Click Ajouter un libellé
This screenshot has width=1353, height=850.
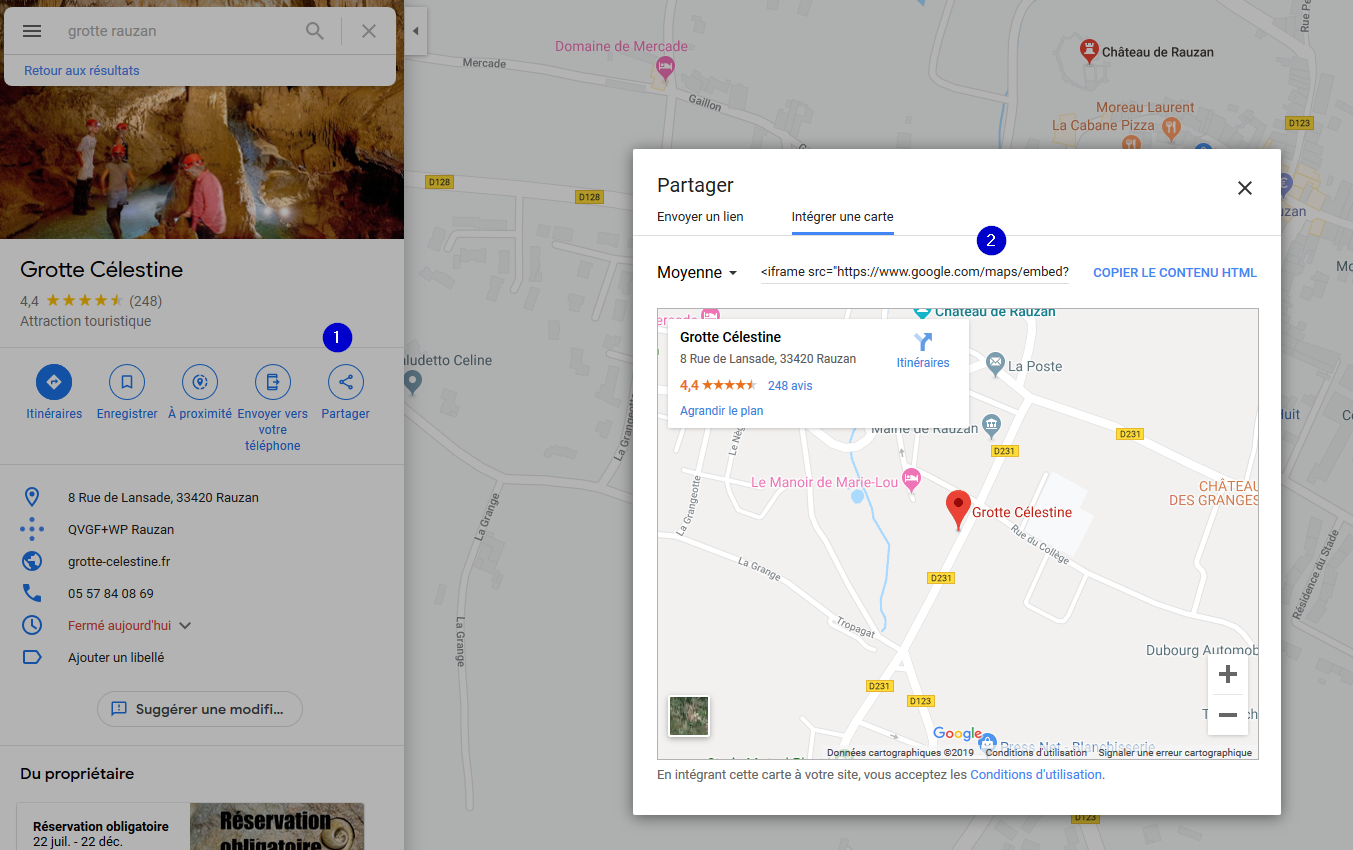pyautogui.click(x=116, y=657)
